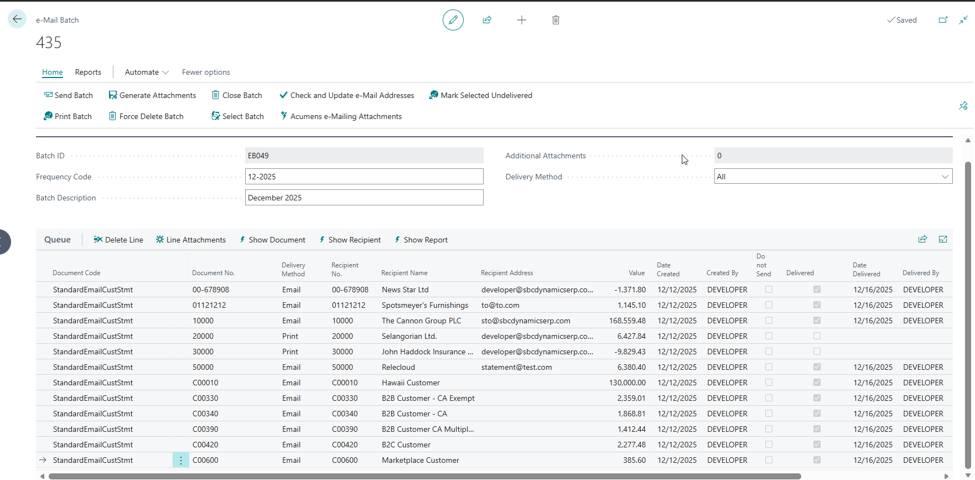Viewport: 975px width, 480px height.
Task: Collapse page with shrink arrows icon
Action: 963,20
